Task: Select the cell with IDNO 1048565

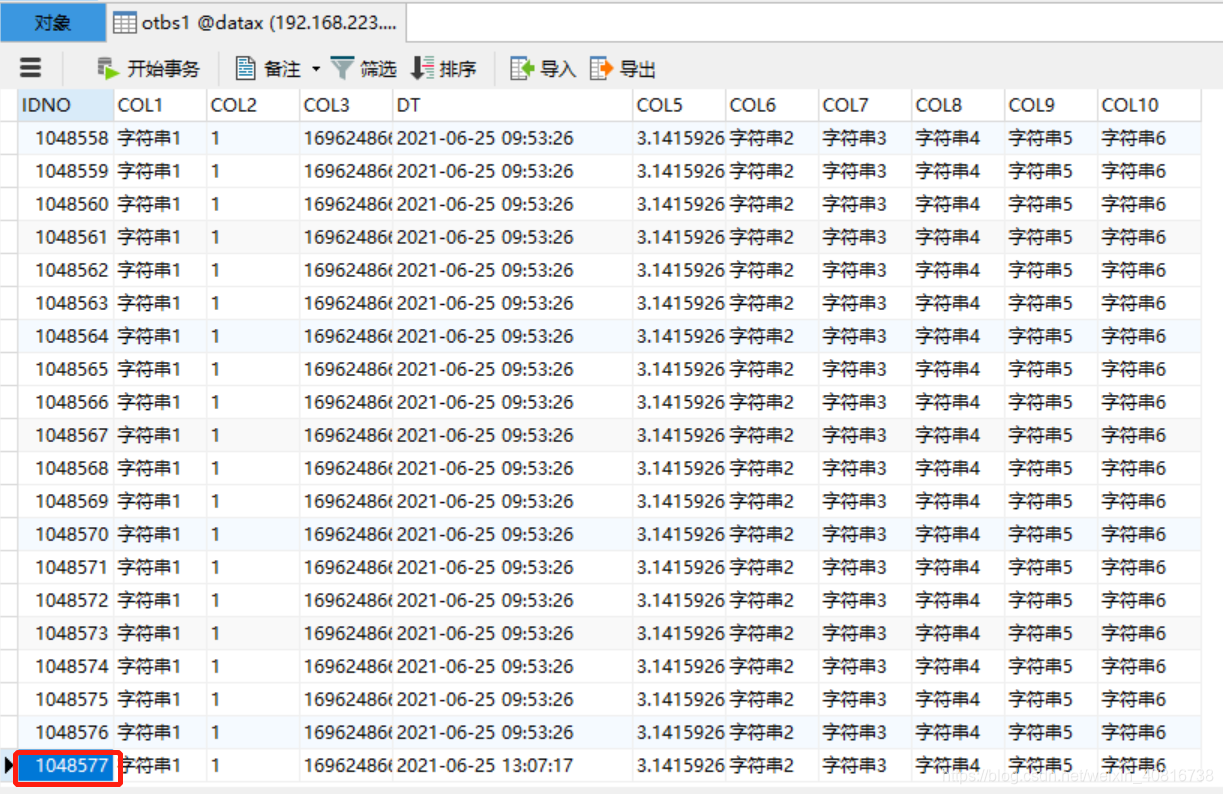Action: [66, 369]
